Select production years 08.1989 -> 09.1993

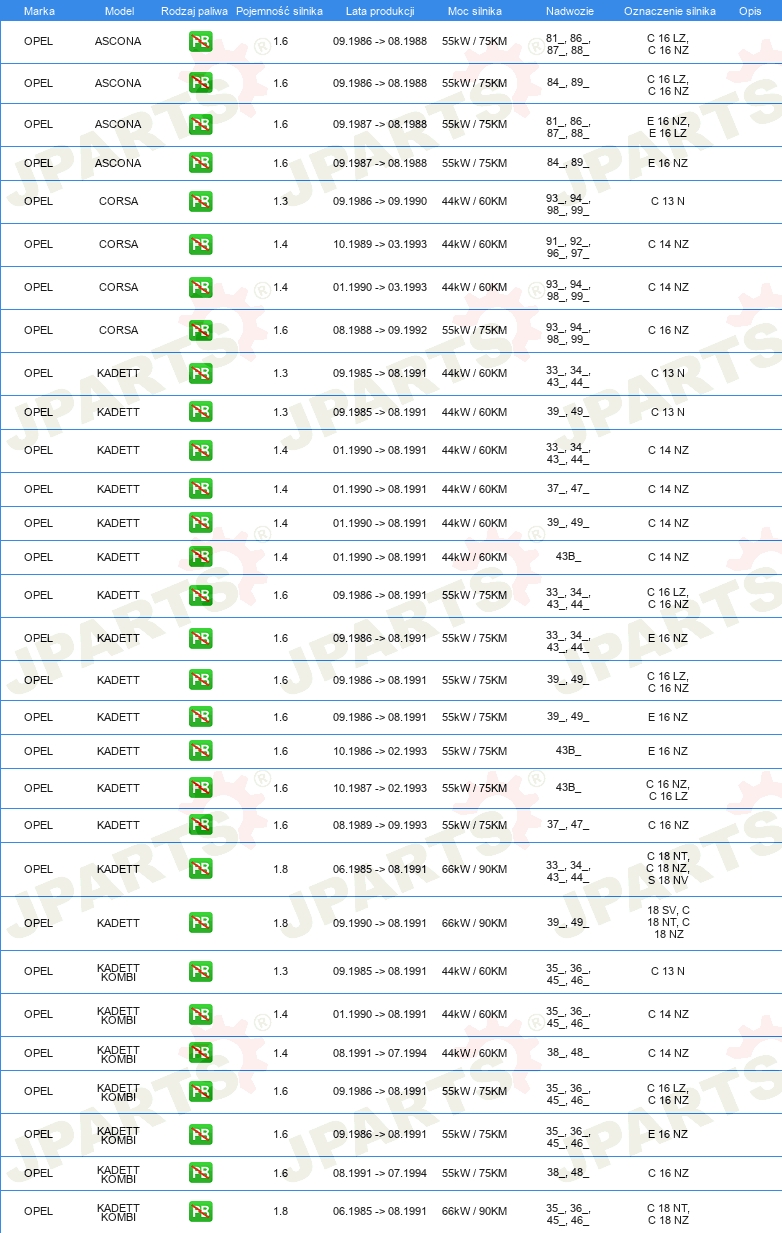coord(380,825)
